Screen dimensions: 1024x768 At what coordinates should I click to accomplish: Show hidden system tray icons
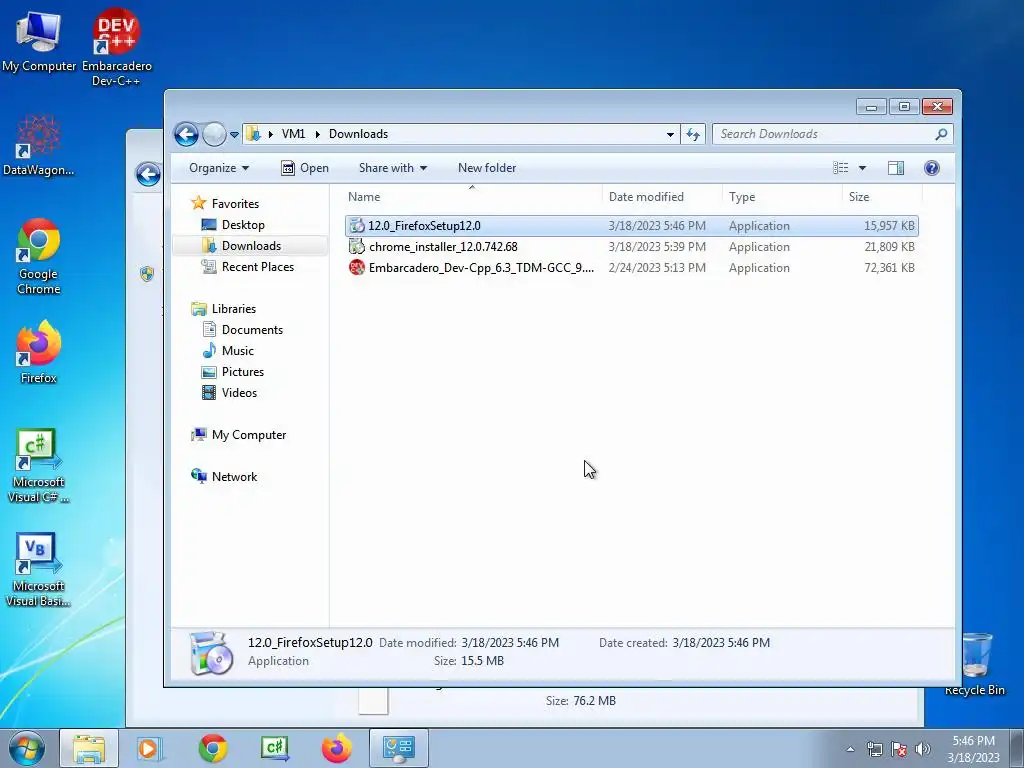click(850, 749)
